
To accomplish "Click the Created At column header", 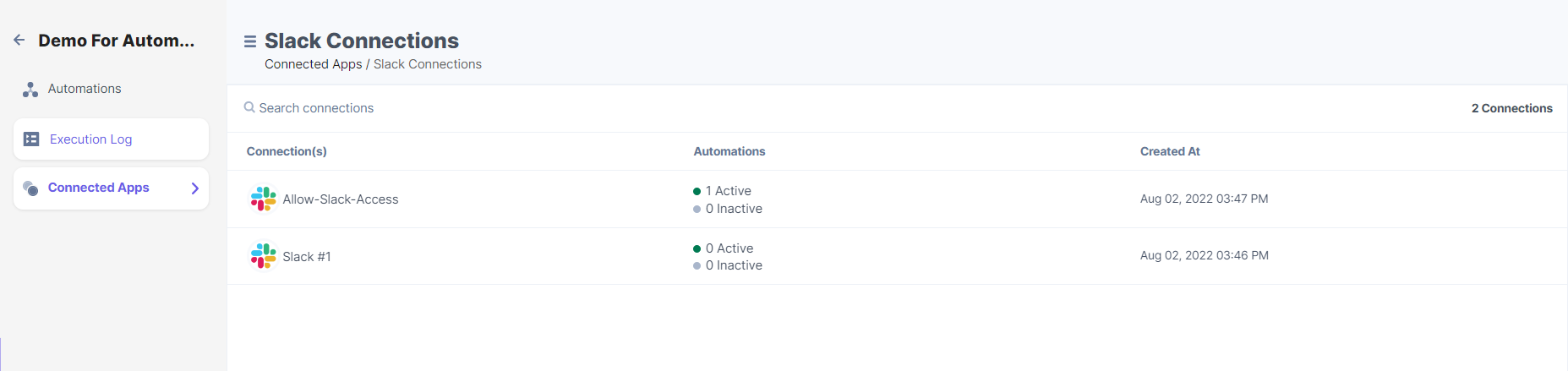I will click(x=1170, y=151).
